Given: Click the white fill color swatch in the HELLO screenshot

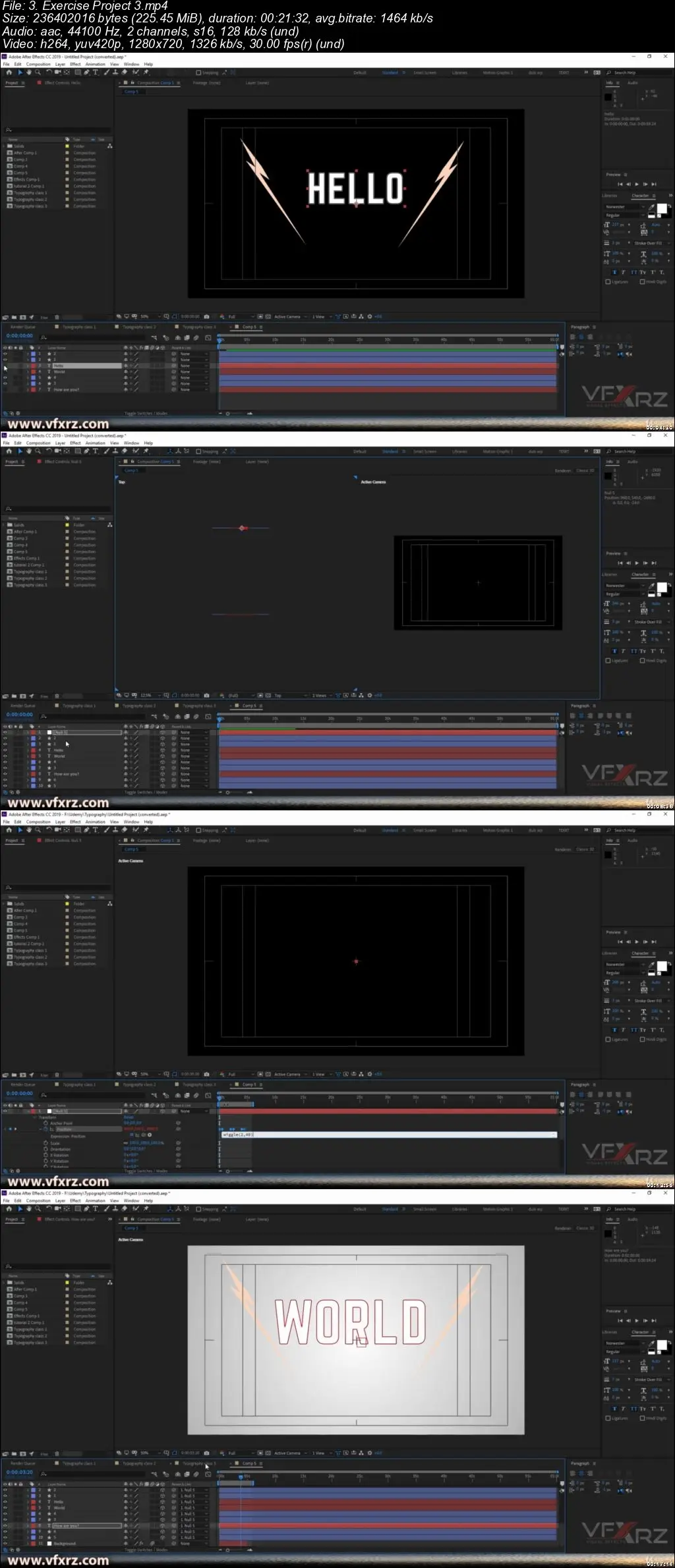Looking at the screenshot, I should (662, 208).
